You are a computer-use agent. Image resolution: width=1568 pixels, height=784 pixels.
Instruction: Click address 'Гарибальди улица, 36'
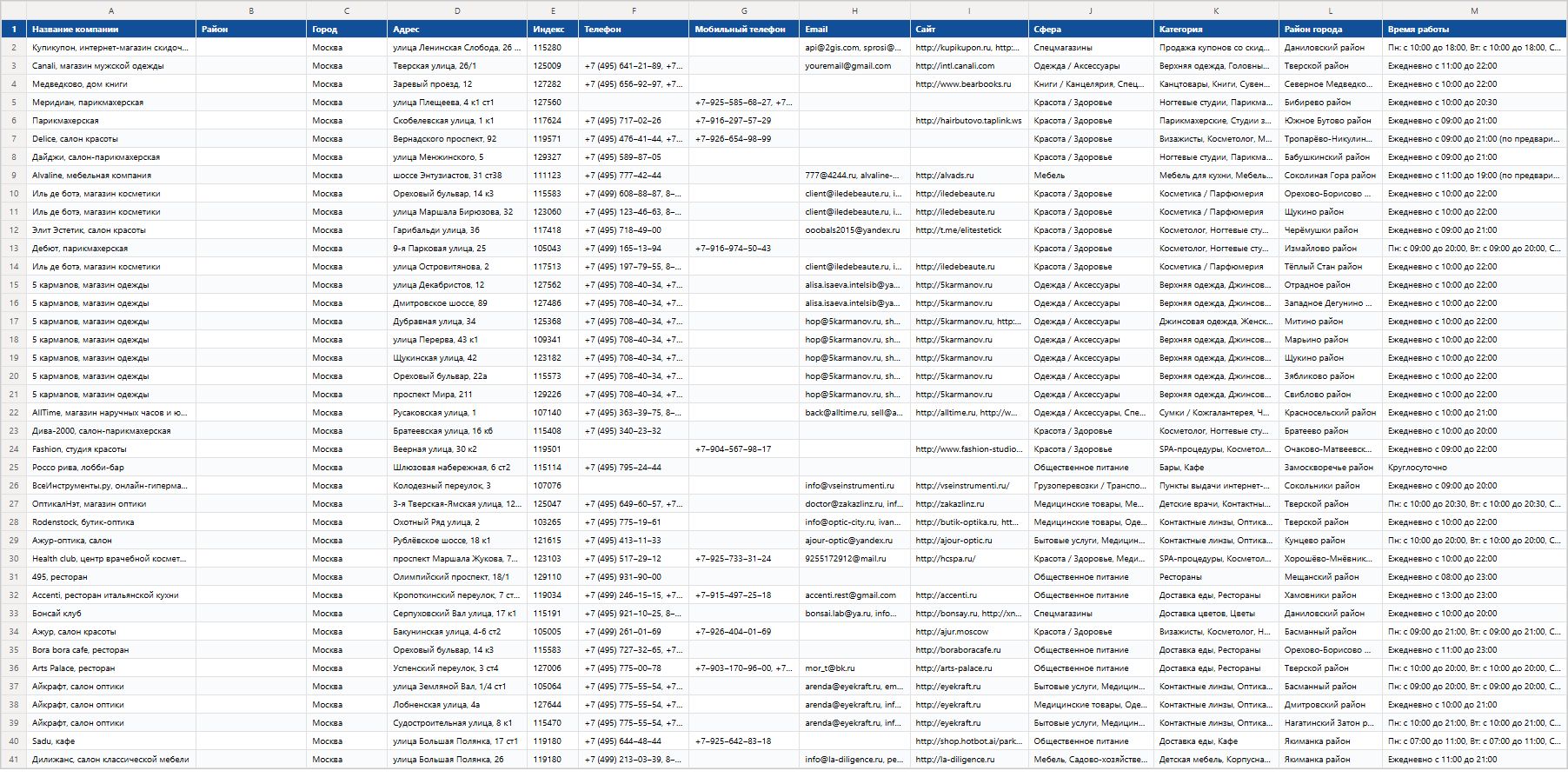(x=457, y=230)
